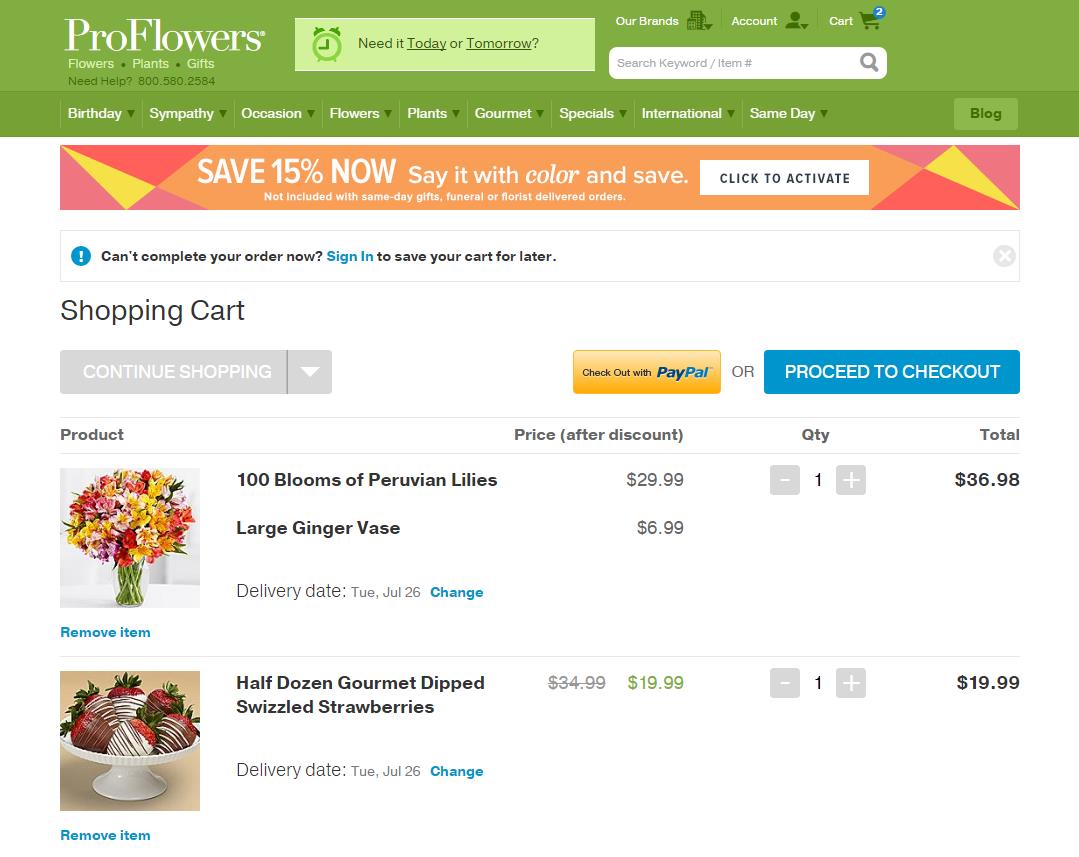Click the minus icon for Peruvian Lilies quantity
The height and width of the screenshot is (857, 1079).
pyautogui.click(x=785, y=480)
